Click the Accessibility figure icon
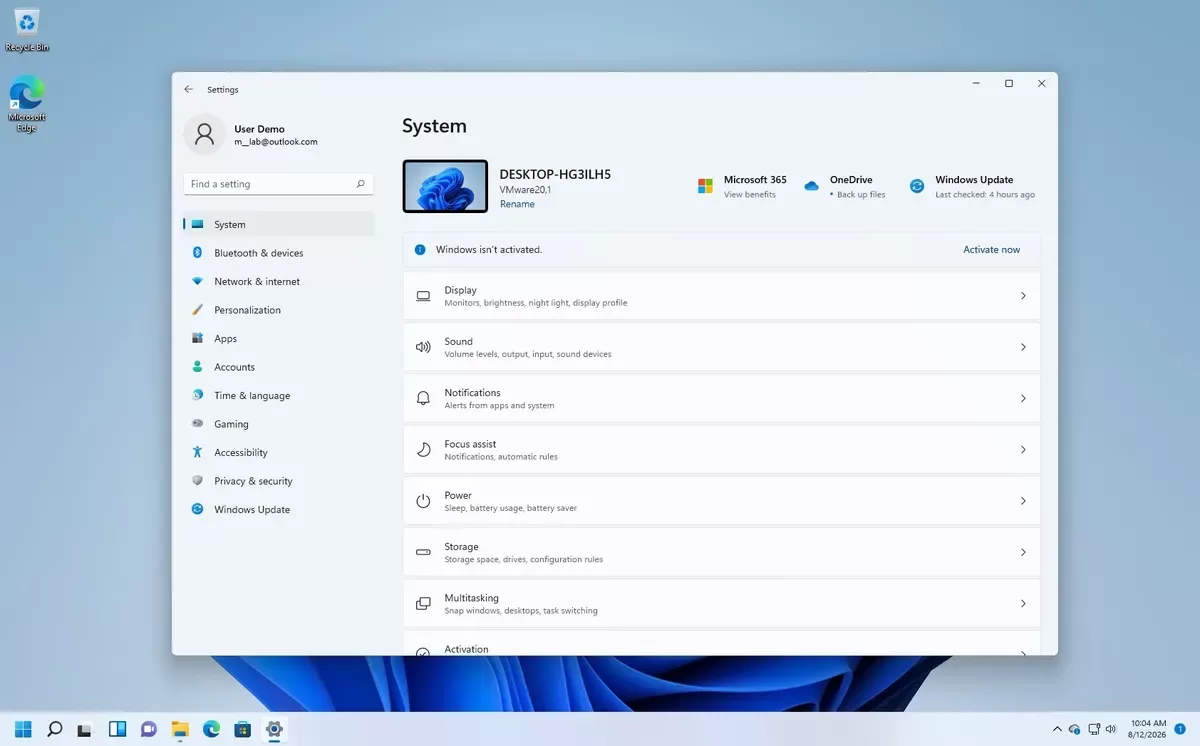The height and width of the screenshot is (746, 1200). [x=197, y=453]
